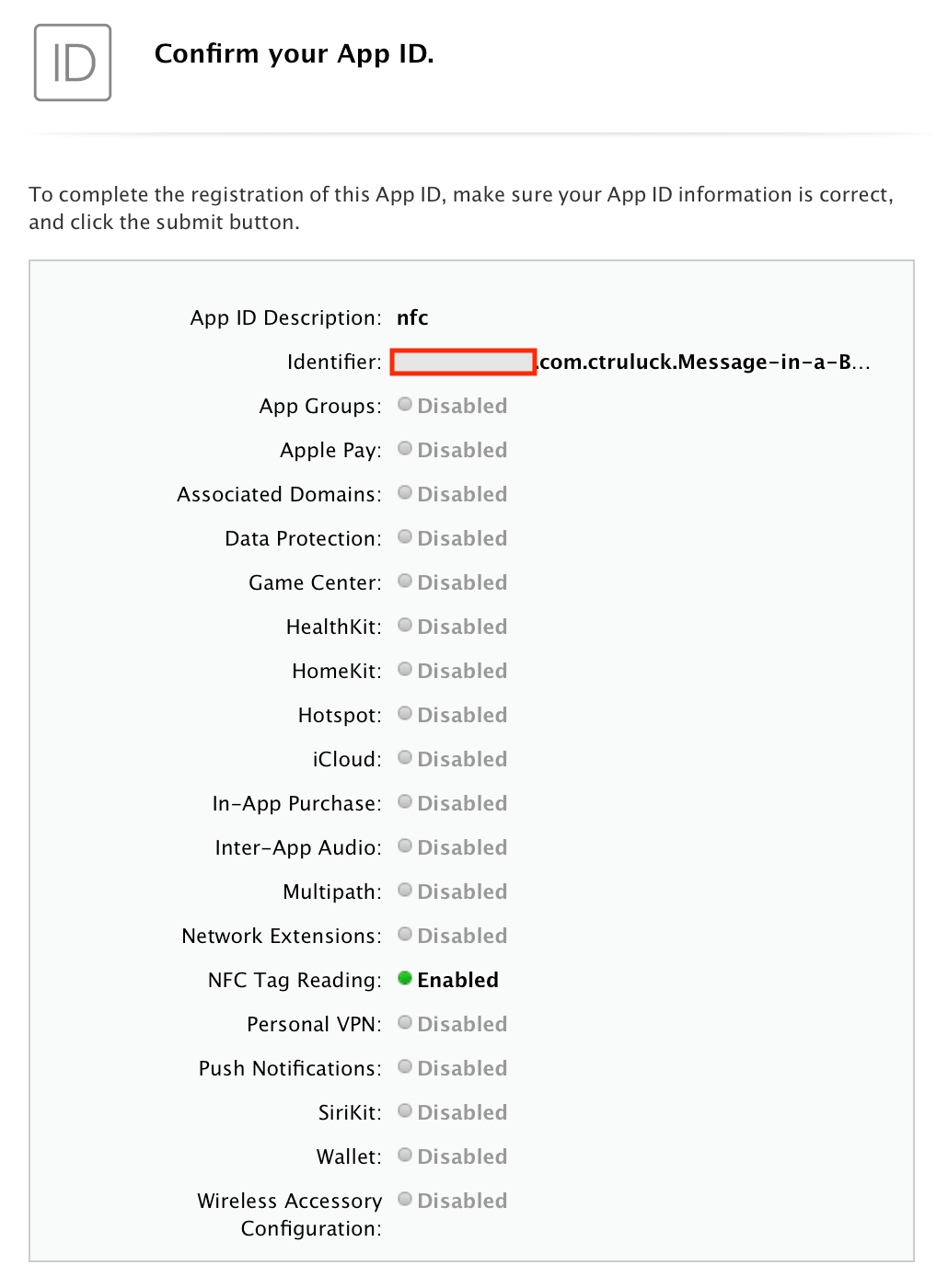Click the Network Extensions label
The width and height of the screenshot is (948, 1288).
pyautogui.click(x=281, y=936)
